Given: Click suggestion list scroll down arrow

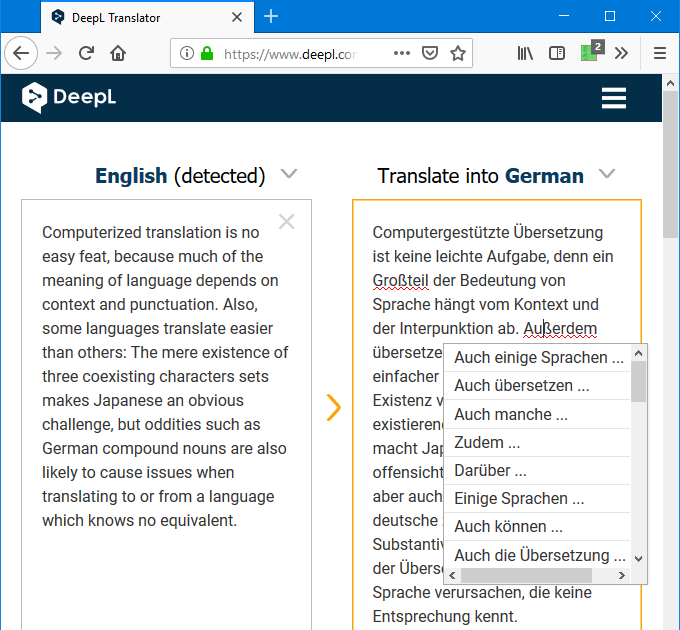Looking at the screenshot, I should (638, 559).
